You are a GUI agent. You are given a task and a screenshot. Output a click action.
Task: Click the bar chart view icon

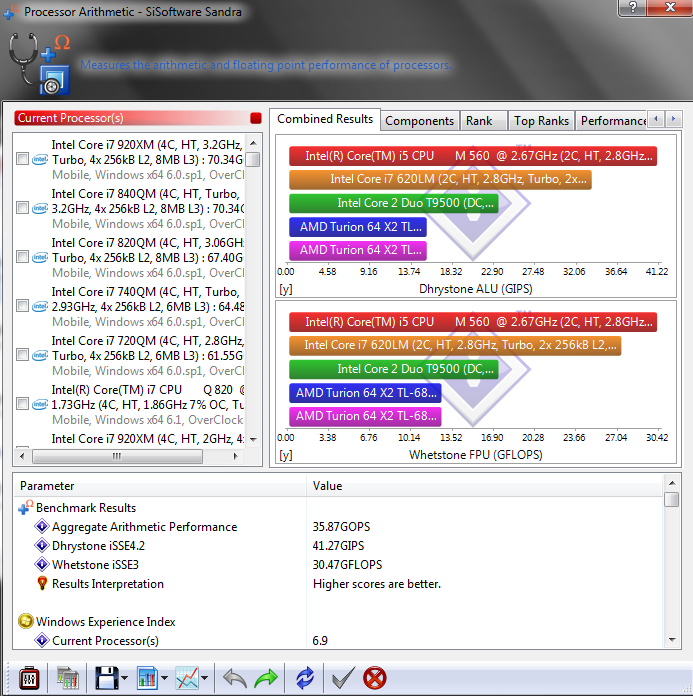point(147,678)
